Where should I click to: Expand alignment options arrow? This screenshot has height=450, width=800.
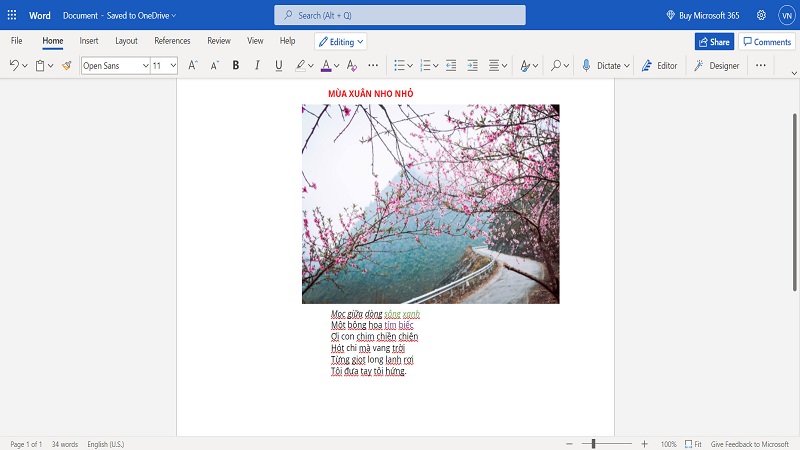(x=504, y=66)
